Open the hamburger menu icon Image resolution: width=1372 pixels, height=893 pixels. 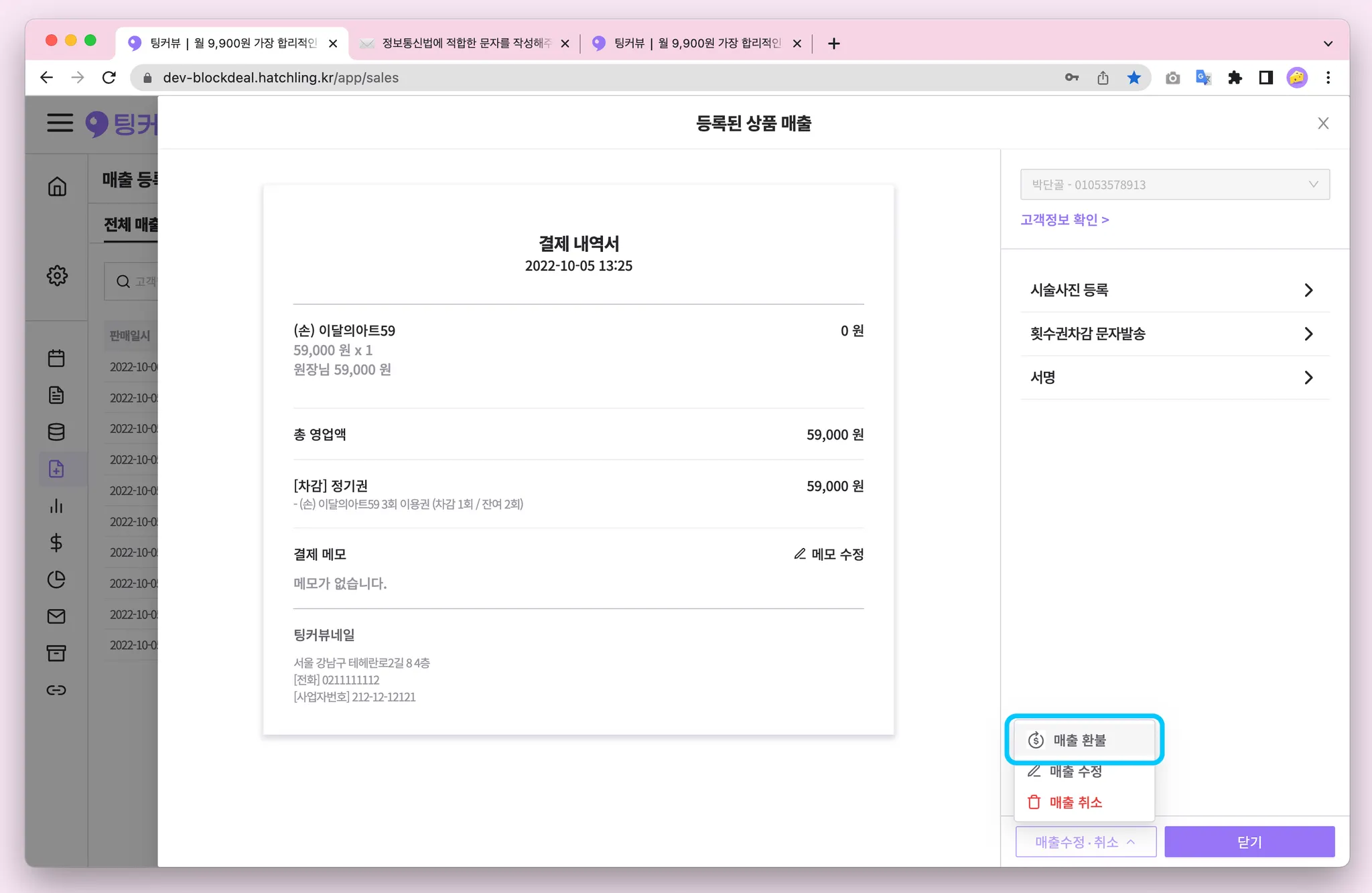click(60, 123)
